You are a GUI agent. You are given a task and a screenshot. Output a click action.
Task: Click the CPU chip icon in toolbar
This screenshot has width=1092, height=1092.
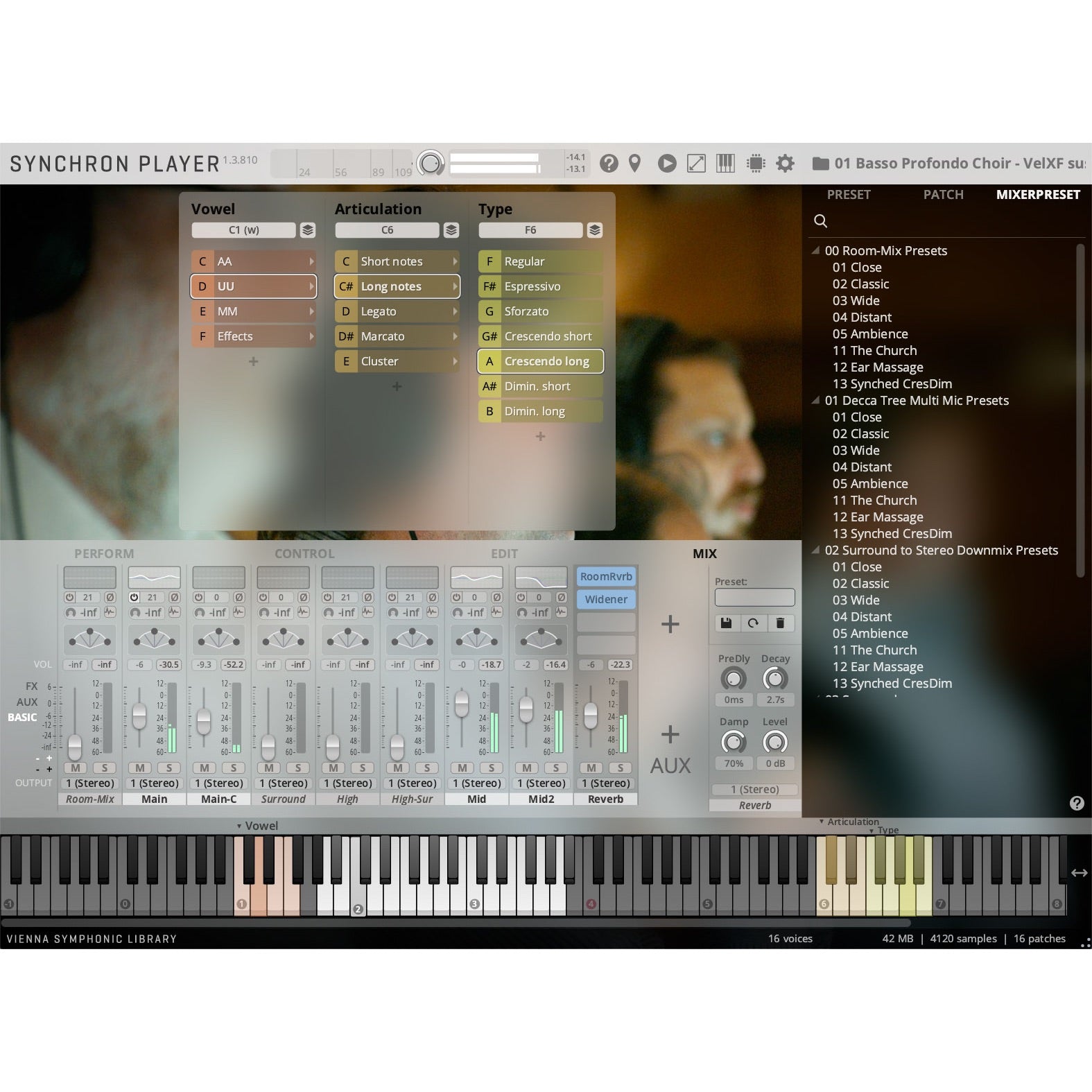tap(755, 164)
